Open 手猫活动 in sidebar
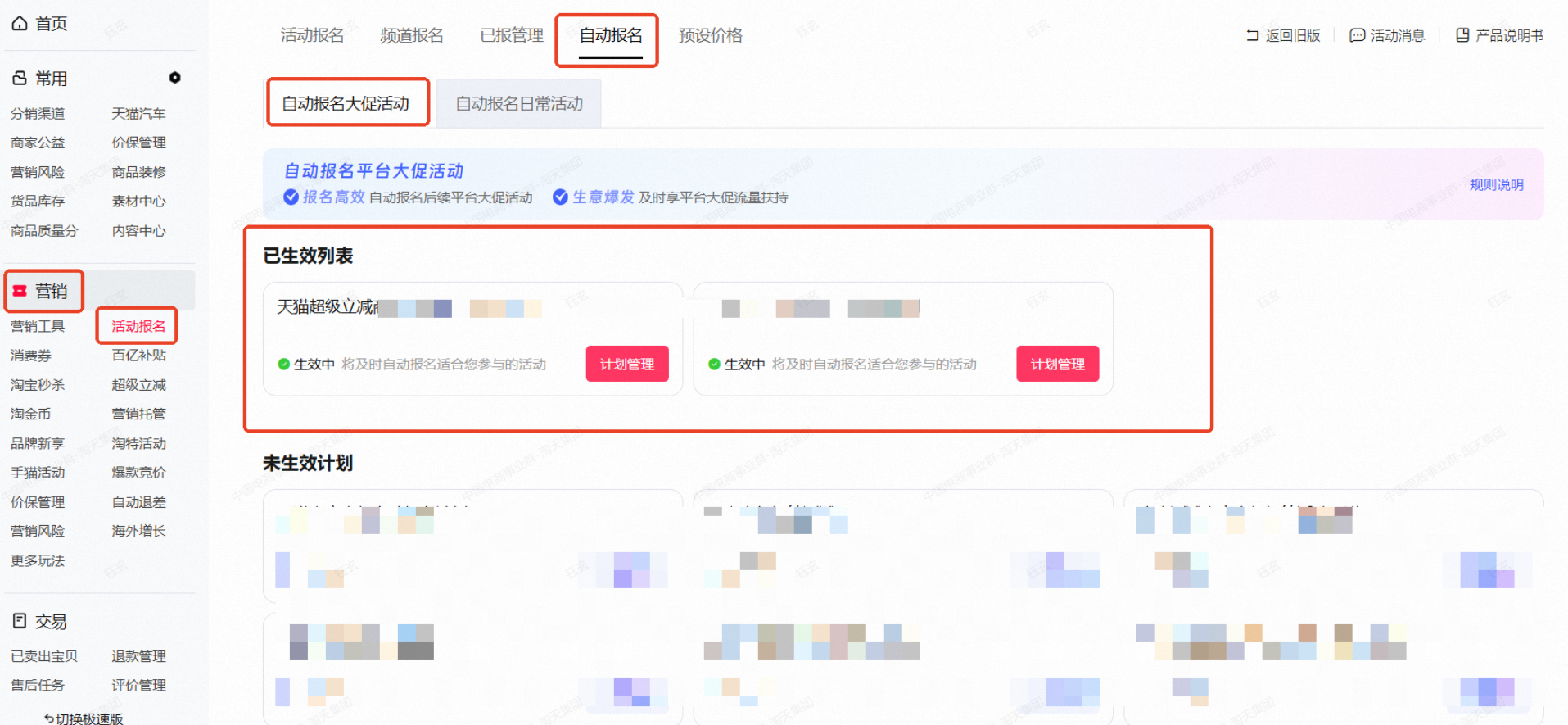1568x725 pixels. (x=38, y=473)
